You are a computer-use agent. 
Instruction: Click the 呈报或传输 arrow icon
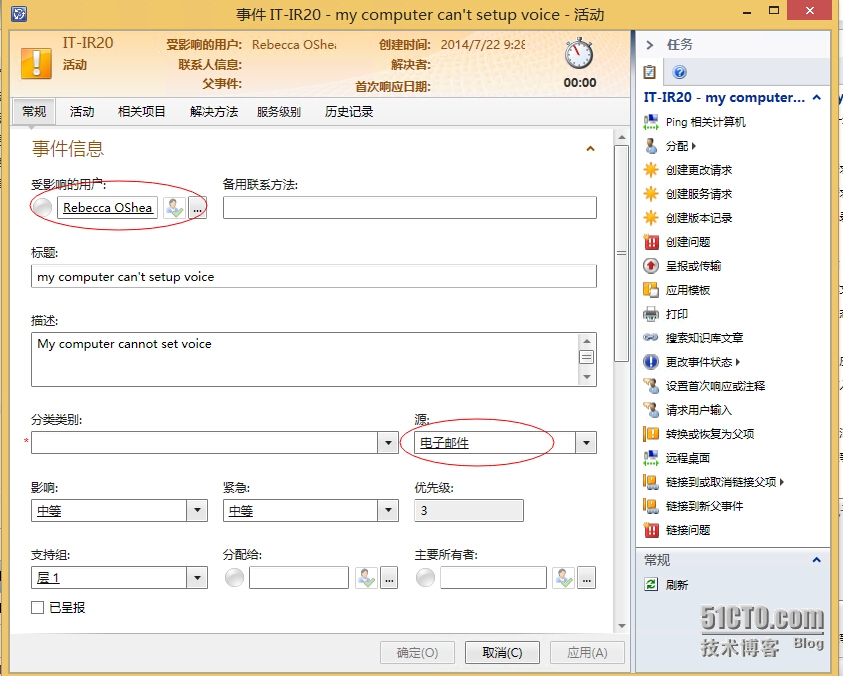pyautogui.click(x=651, y=266)
